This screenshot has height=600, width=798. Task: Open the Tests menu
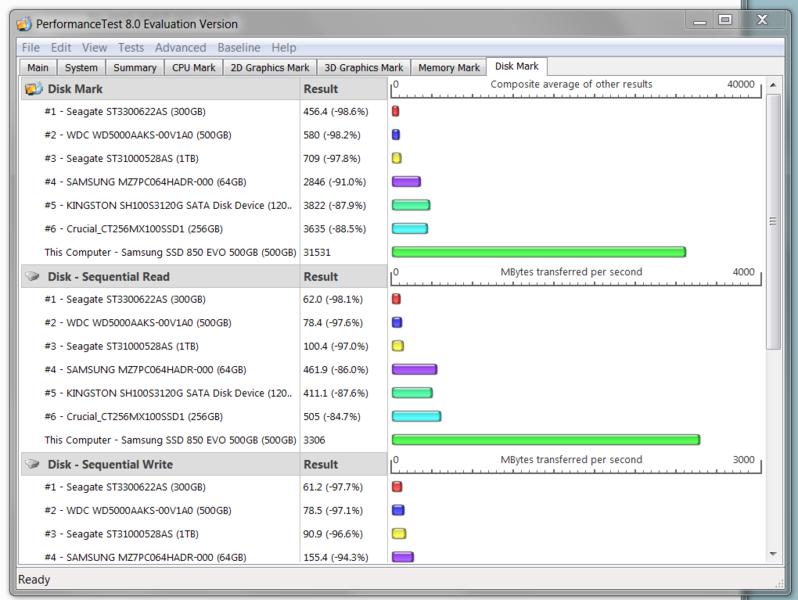[131, 47]
